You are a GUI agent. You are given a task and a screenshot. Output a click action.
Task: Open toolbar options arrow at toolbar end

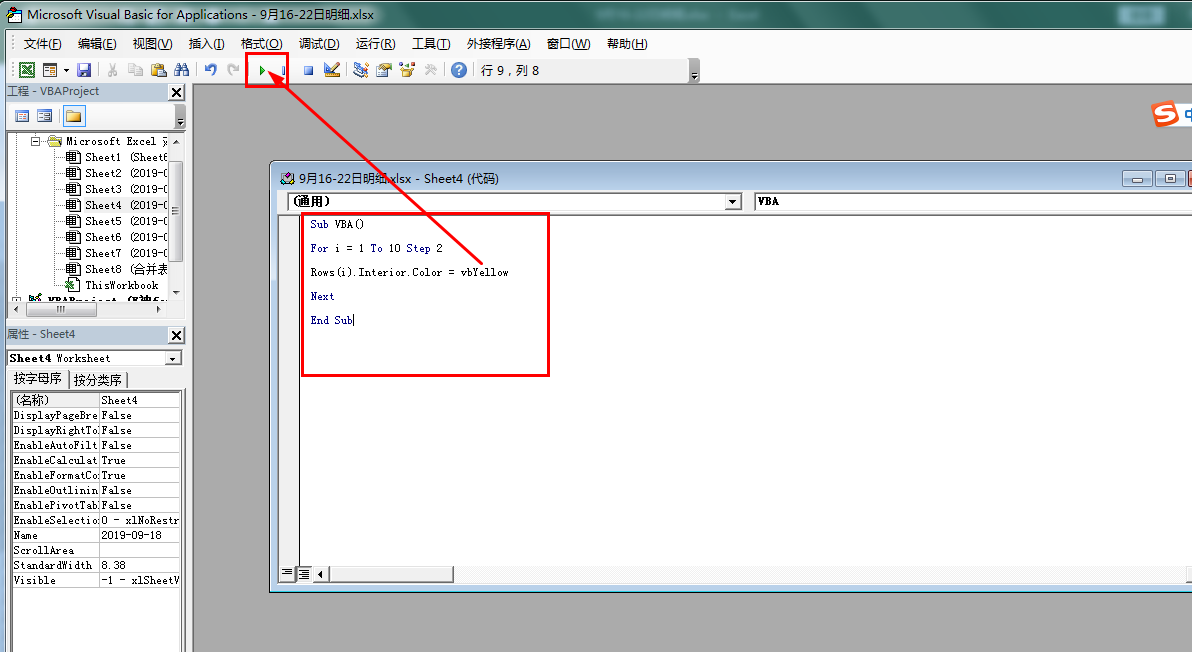694,71
